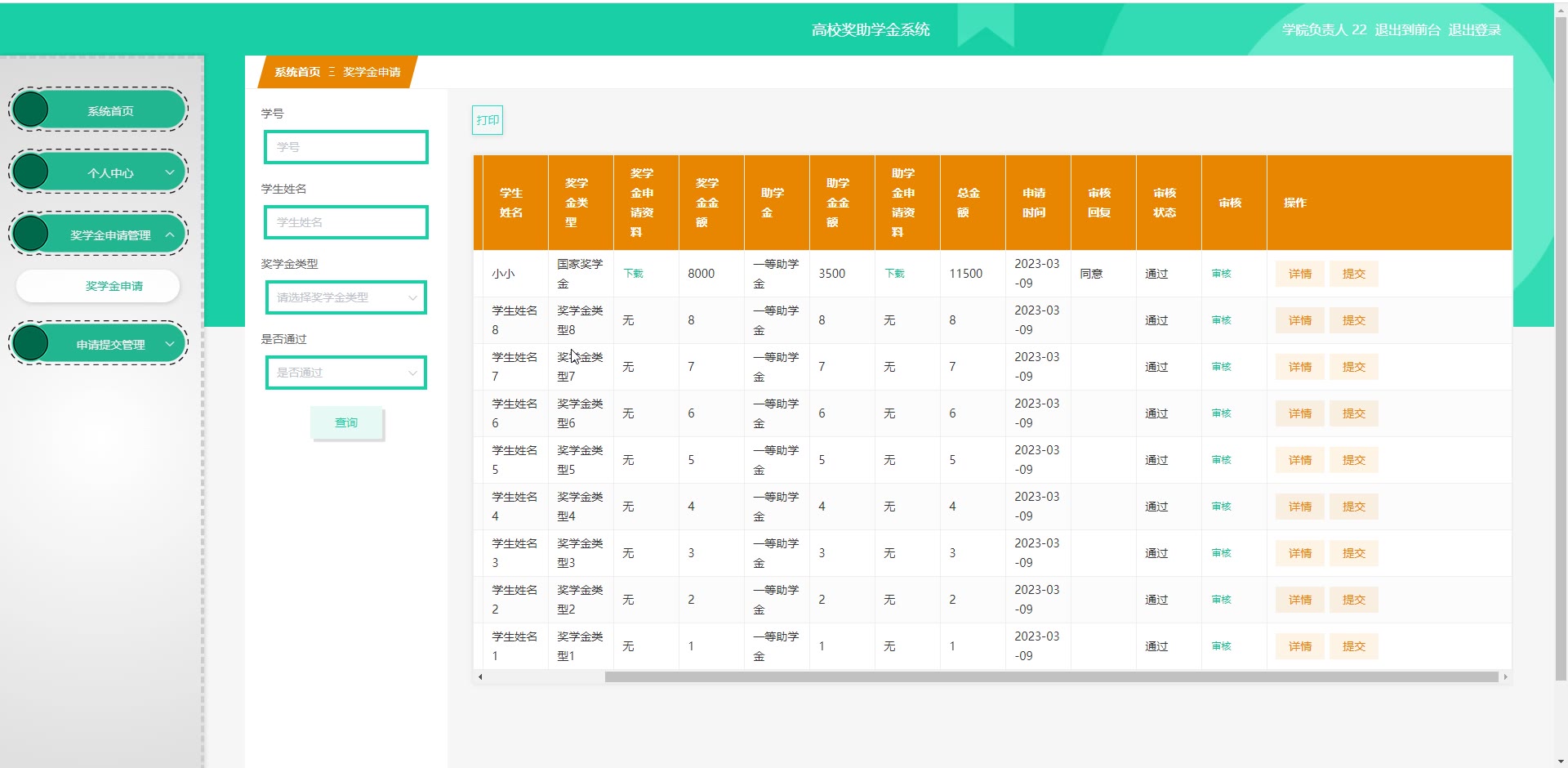Click 审核 link in 学生姓名6 row
This screenshot has height=768, width=1568.
point(1221,413)
